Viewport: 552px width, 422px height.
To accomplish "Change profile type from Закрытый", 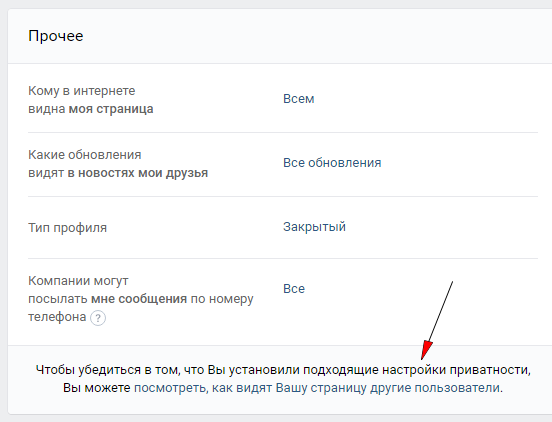I will point(314,227).
